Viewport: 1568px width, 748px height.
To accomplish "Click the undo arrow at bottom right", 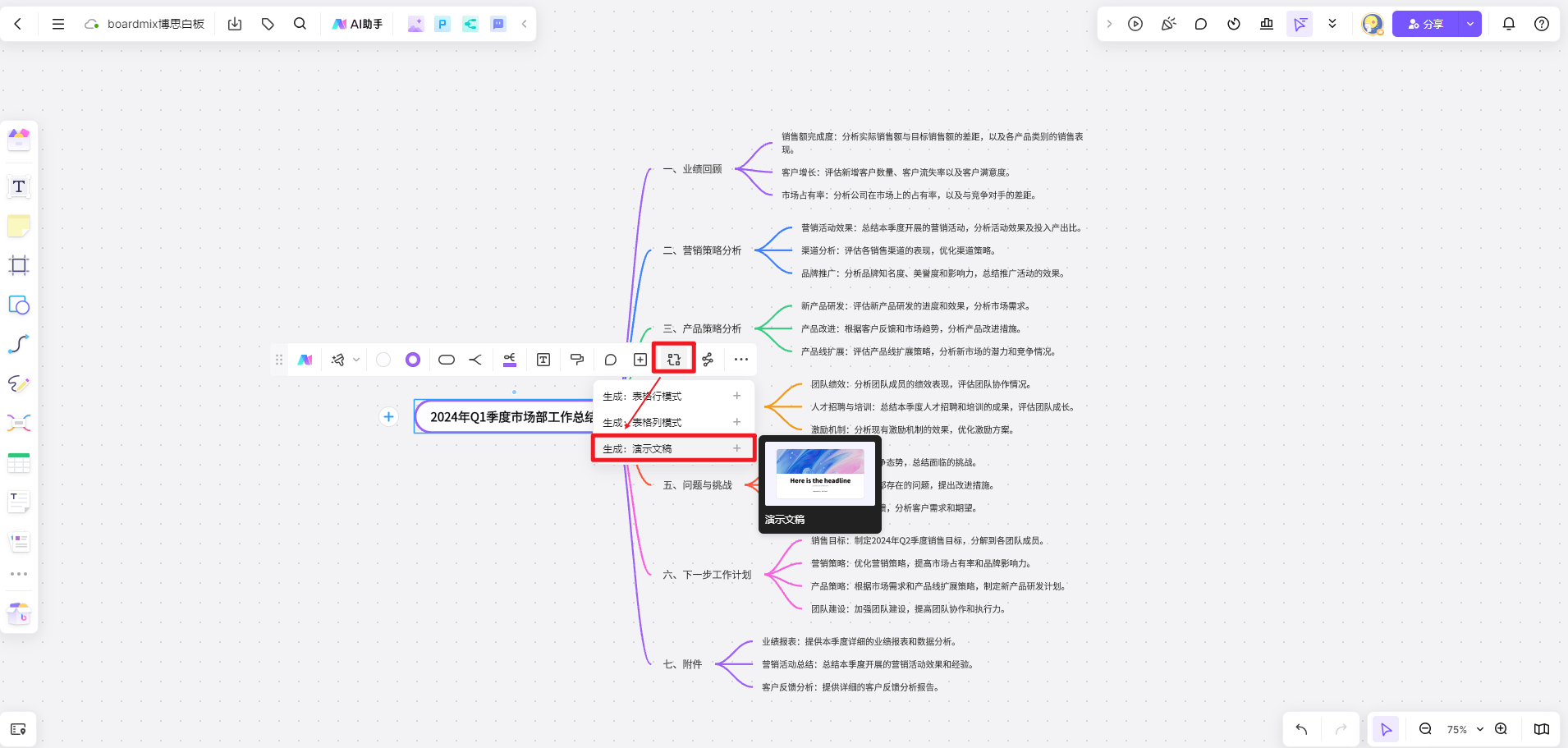I will [x=1300, y=729].
